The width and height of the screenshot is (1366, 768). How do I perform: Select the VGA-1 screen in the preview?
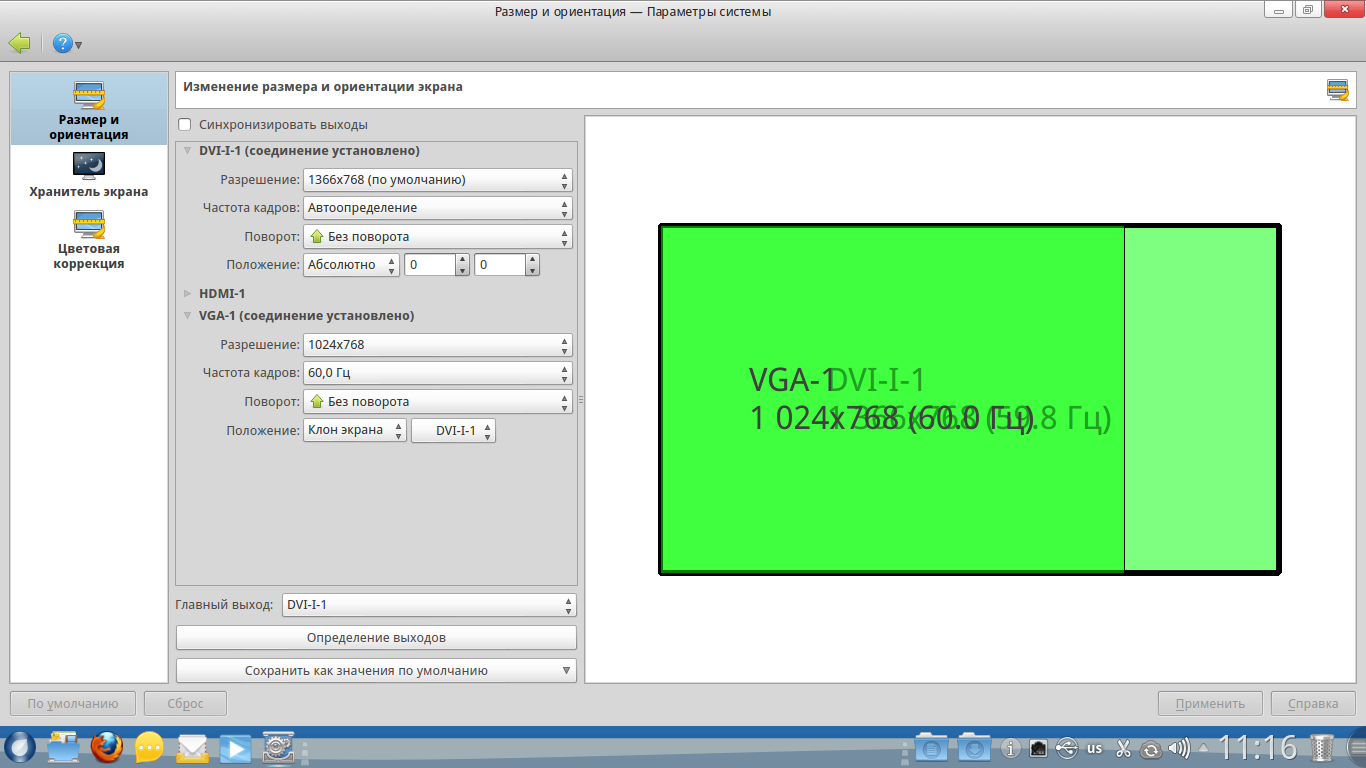[x=892, y=400]
